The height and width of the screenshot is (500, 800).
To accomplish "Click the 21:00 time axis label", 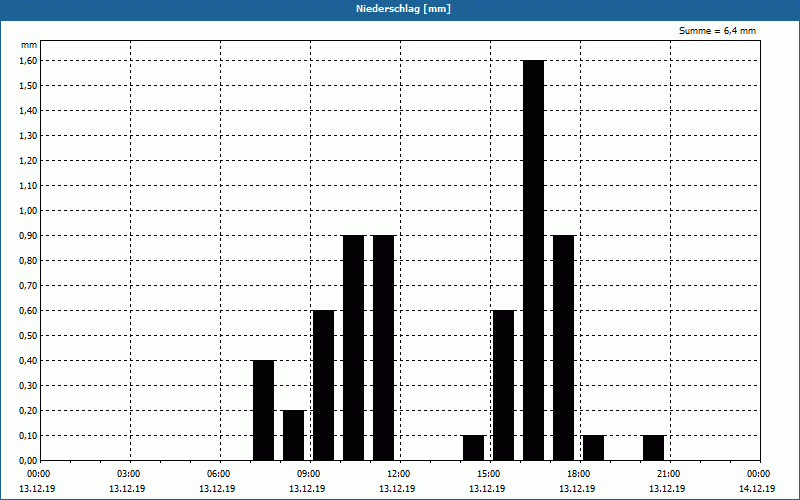I will tap(669, 474).
